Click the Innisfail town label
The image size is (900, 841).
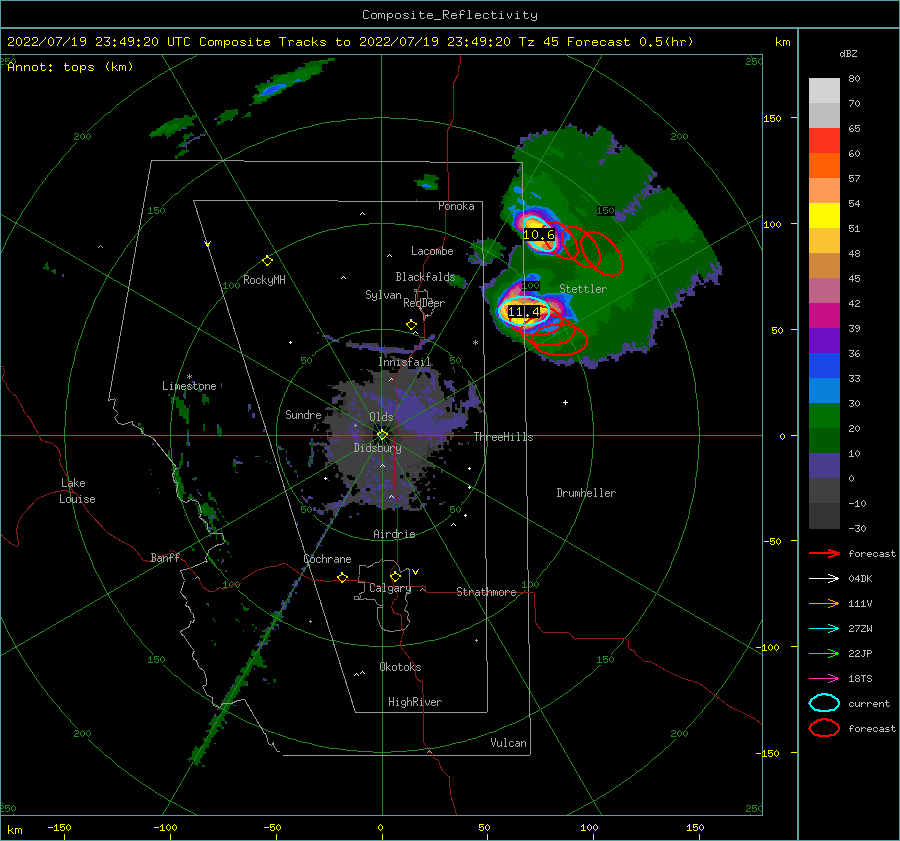pyautogui.click(x=405, y=362)
